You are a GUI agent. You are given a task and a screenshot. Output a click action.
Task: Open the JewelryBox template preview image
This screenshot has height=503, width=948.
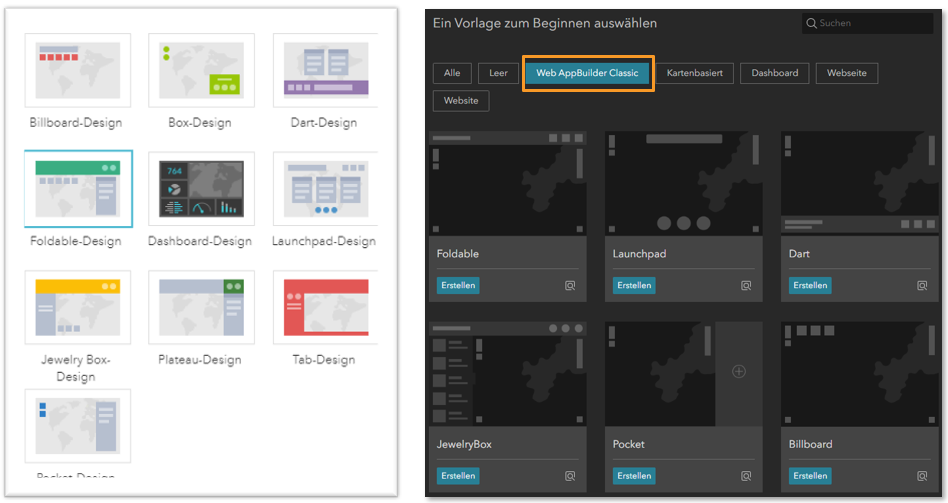click(508, 374)
